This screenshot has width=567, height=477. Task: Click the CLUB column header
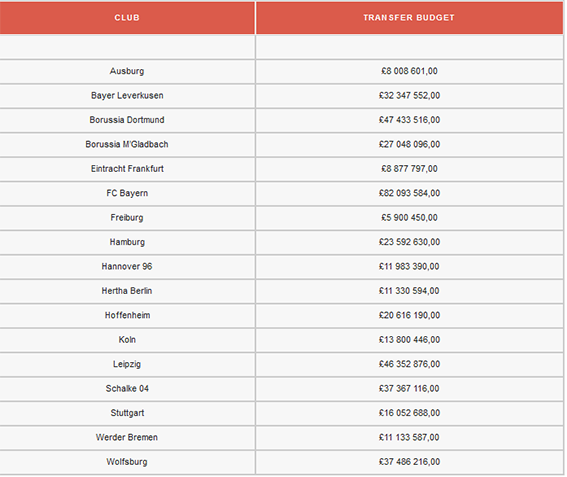(x=127, y=18)
